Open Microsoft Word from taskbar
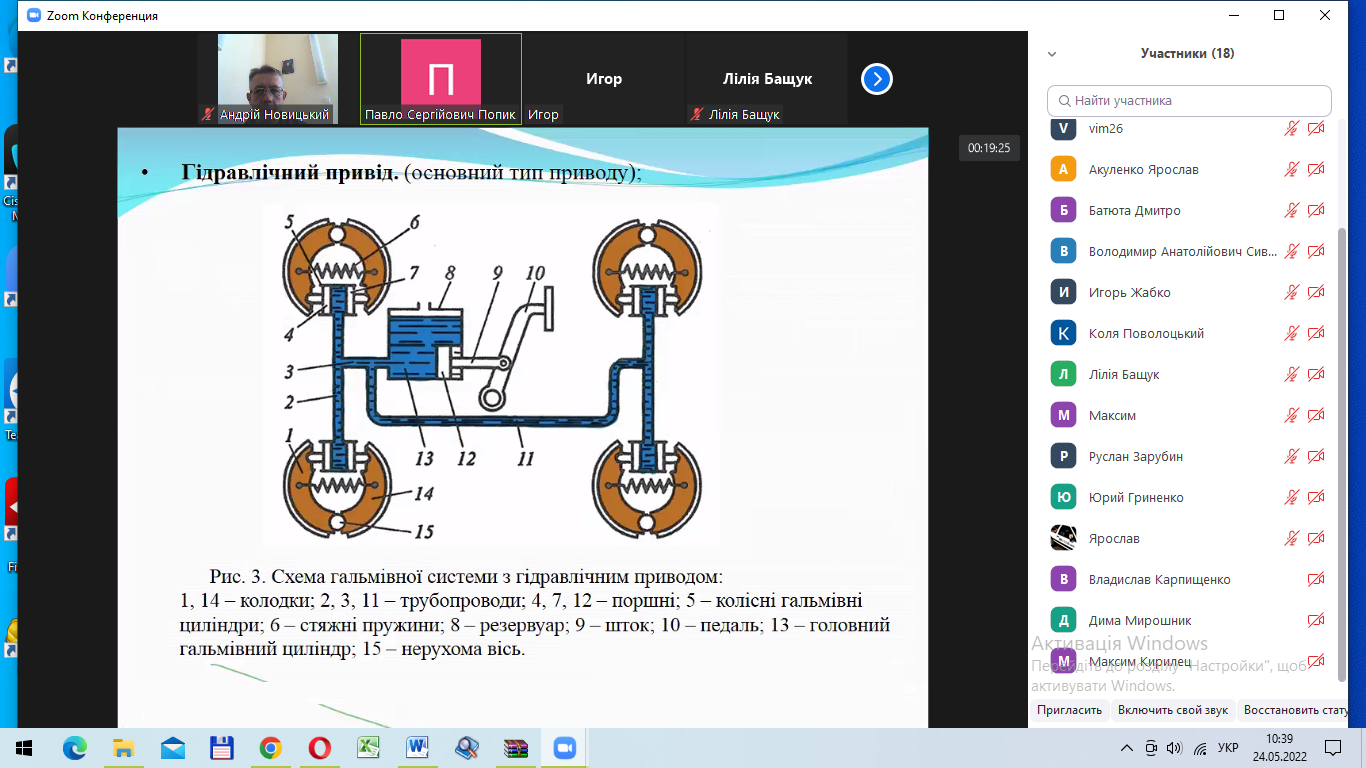 point(418,748)
